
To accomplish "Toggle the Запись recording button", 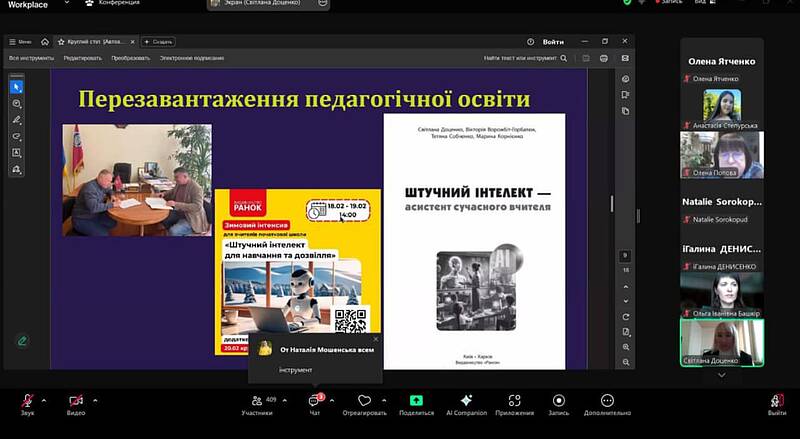I will pos(558,401).
